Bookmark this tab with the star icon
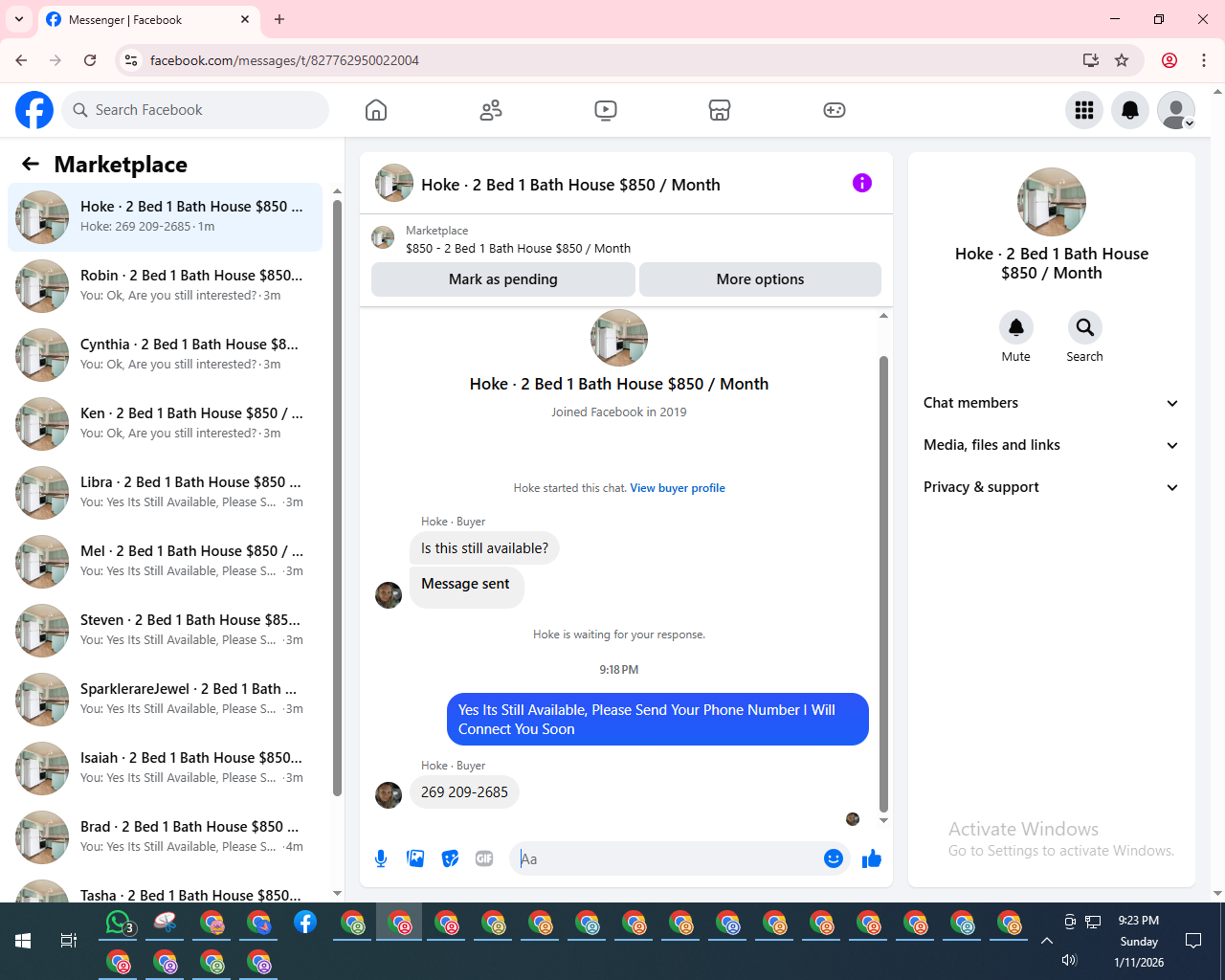The image size is (1225, 980). (x=1122, y=60)
